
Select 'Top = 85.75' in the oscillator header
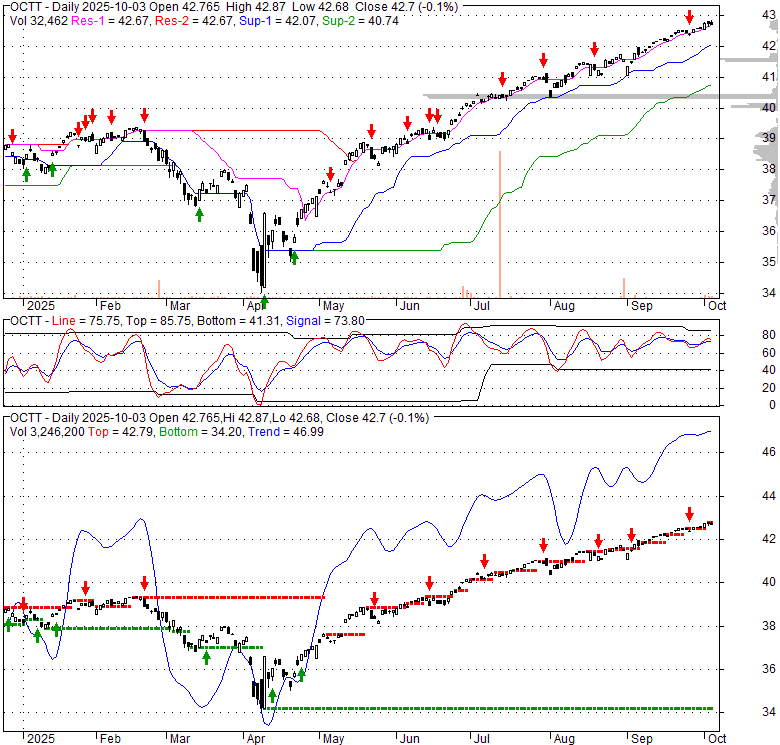(x=159, y=321)
